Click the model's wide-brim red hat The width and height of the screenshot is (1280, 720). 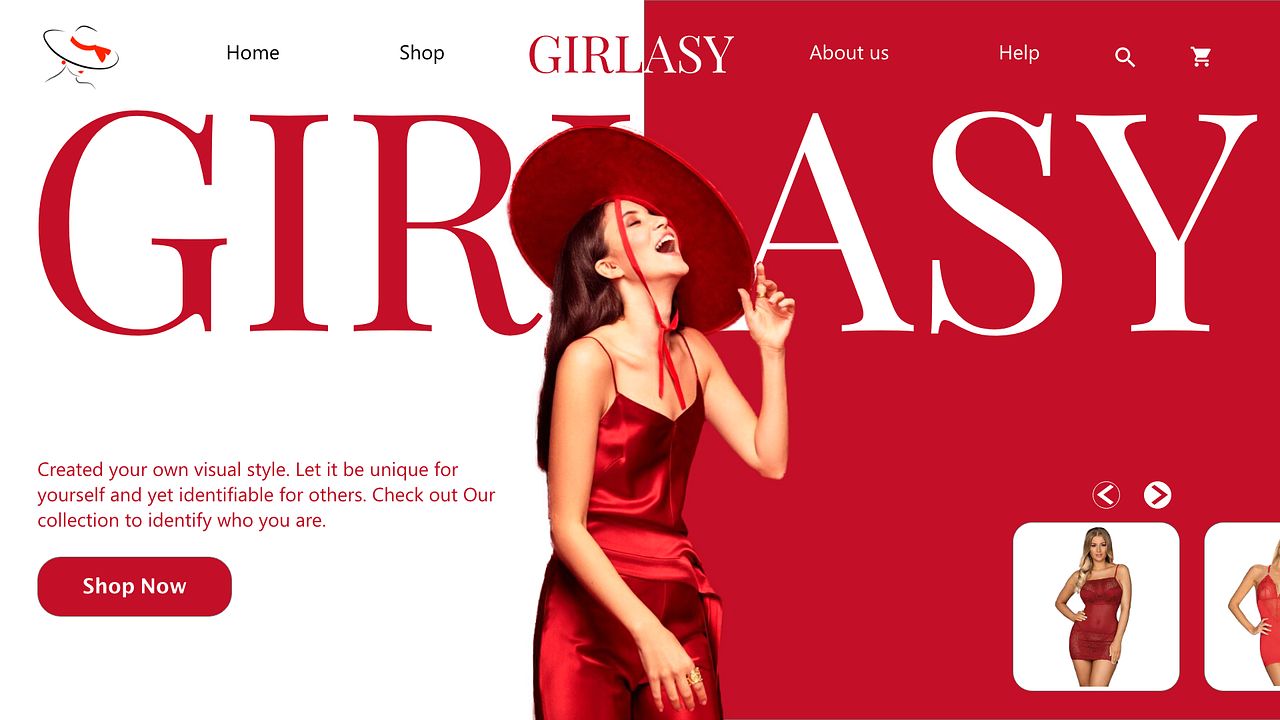pos(630,225)
